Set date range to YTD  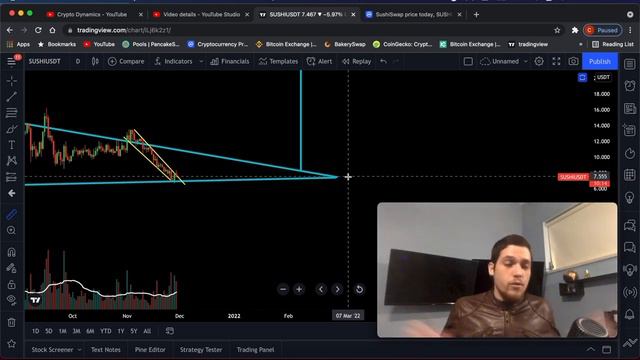point(106,331)
